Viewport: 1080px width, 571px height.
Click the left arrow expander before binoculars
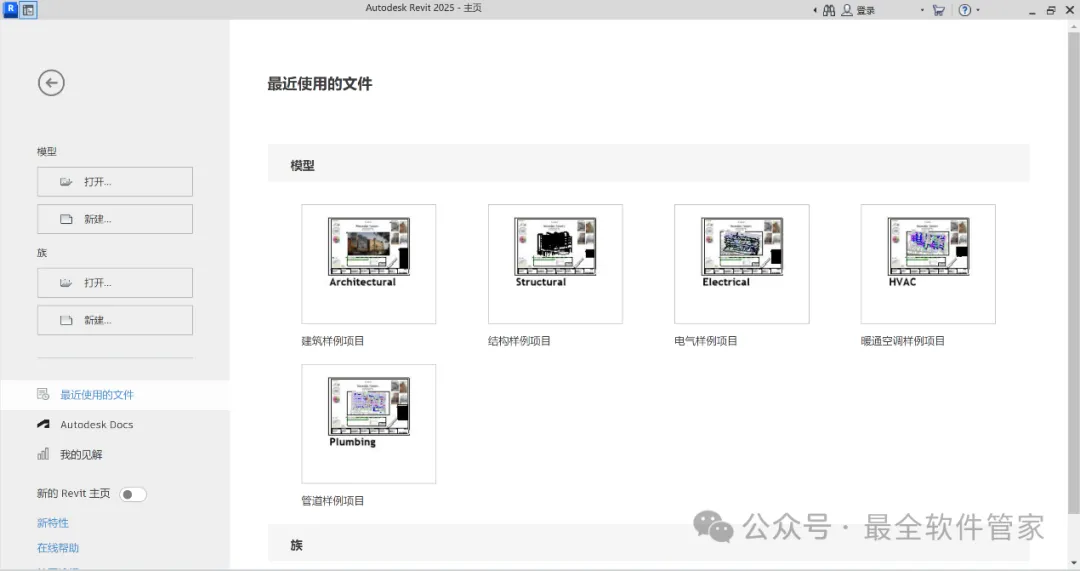815,10
